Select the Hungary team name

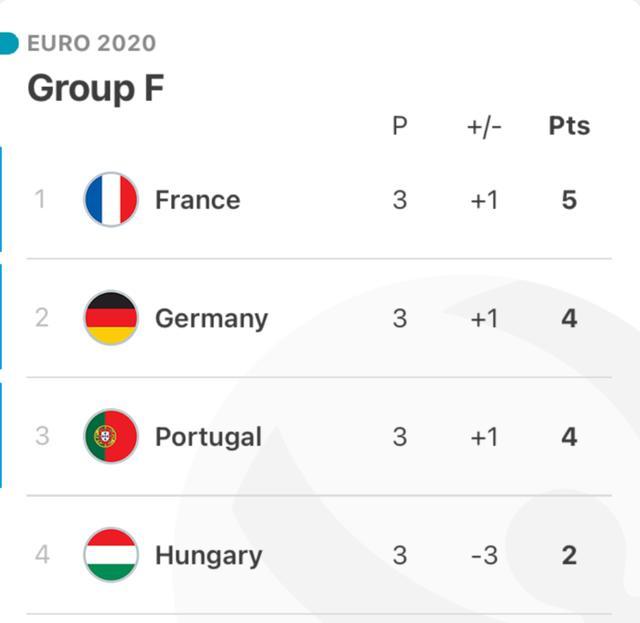click(x=208, y=555)
